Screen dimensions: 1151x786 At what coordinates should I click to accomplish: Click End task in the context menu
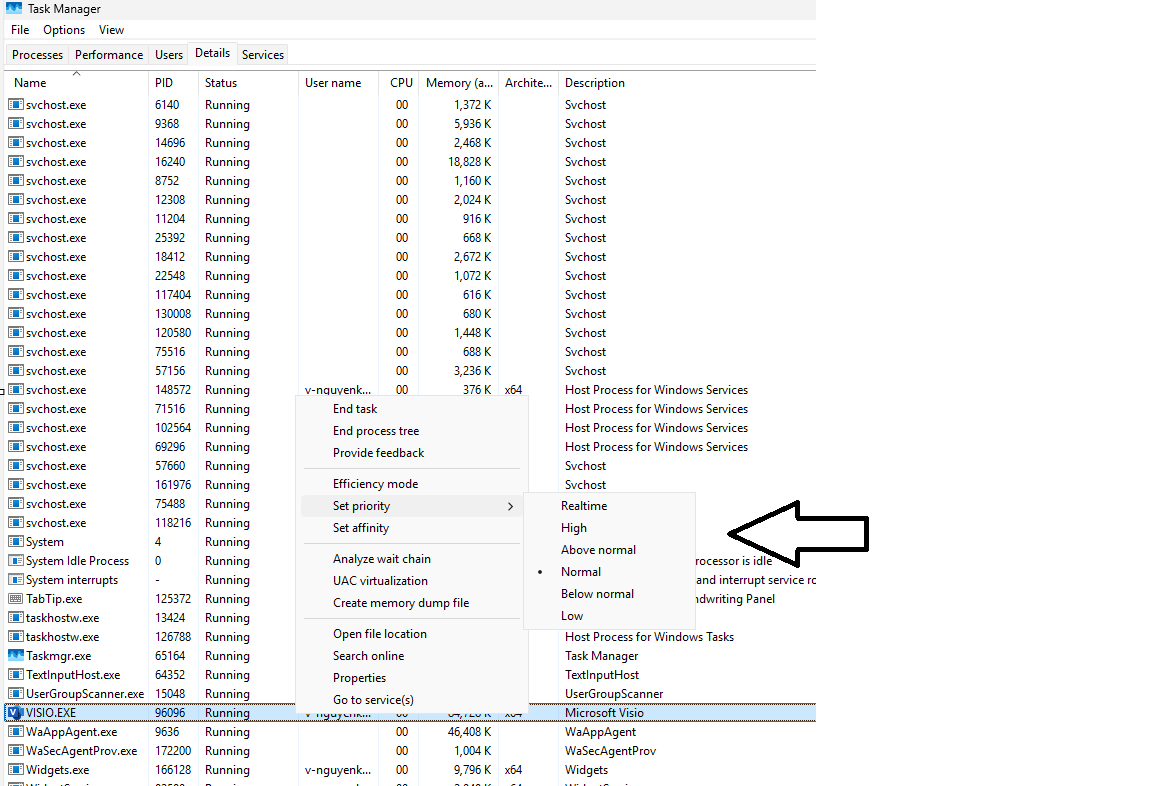354,408
